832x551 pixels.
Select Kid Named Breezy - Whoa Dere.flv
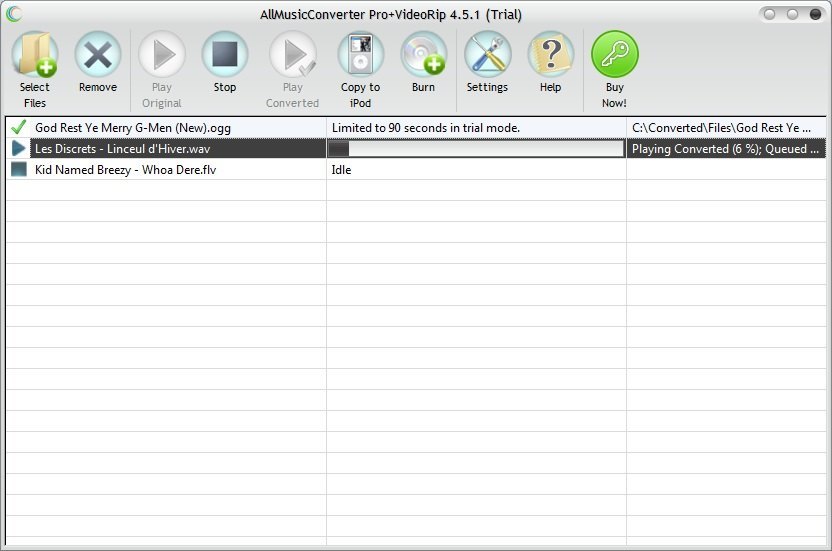[x=125, y=170]
